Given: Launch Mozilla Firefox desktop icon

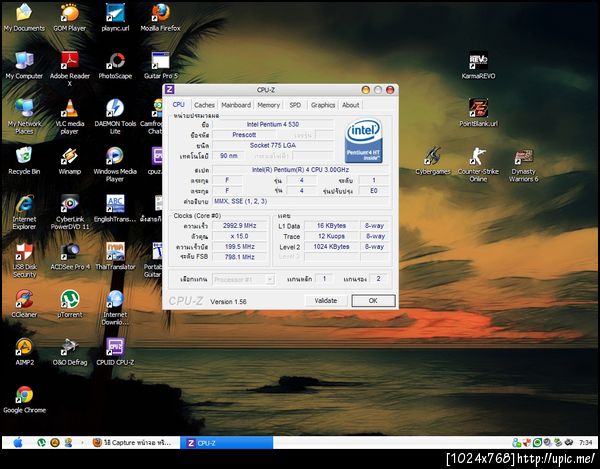Looking at the screenshot, I should [160, 17].
